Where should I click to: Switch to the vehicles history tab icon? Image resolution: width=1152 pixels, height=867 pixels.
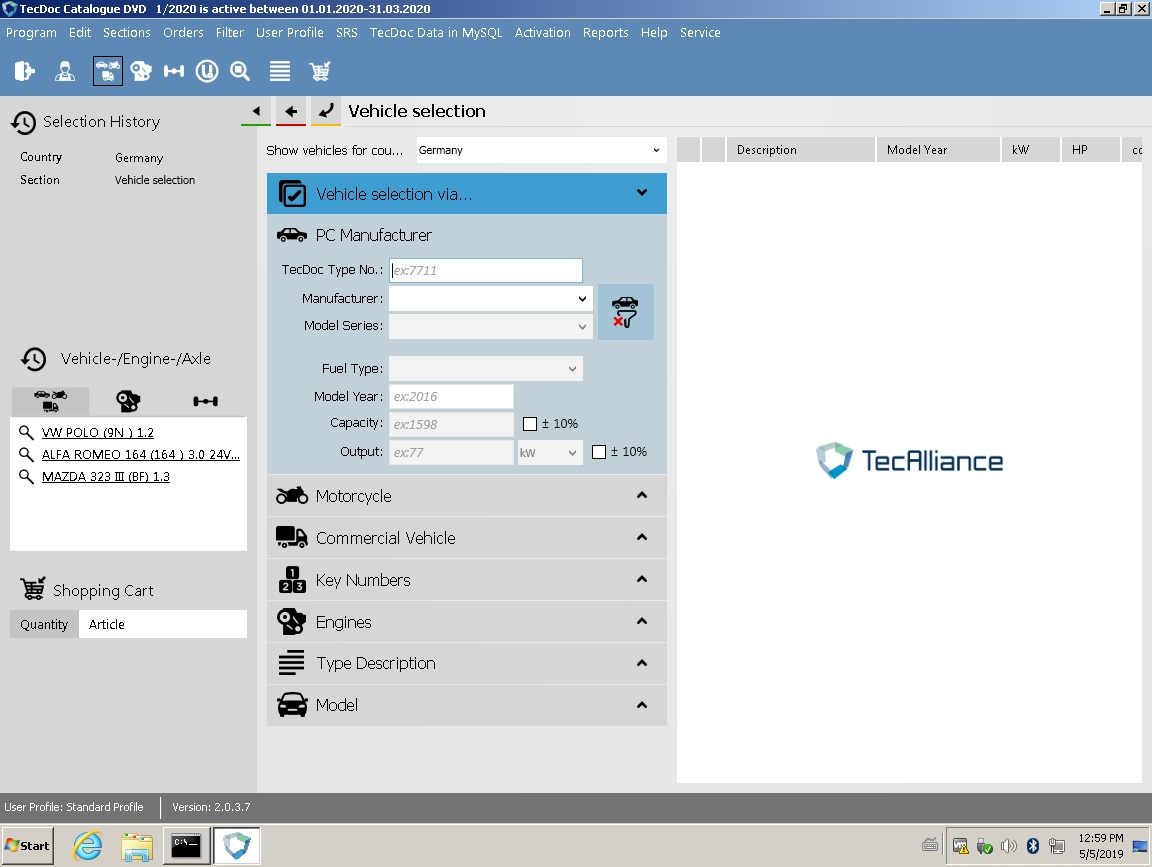50,401
